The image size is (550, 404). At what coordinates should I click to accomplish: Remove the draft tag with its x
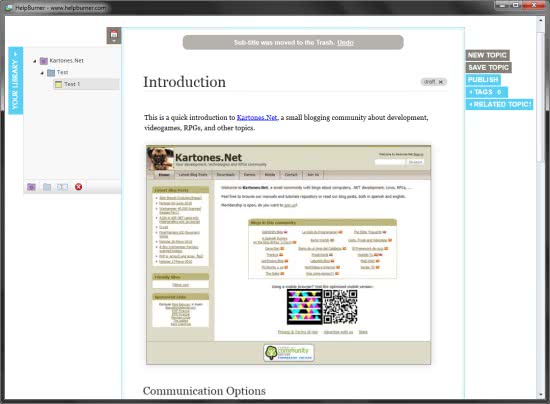441,82
